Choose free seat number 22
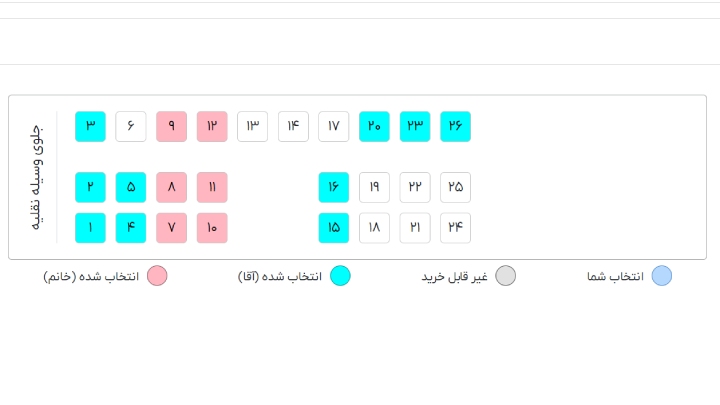This screenshot has width=720, height=405. click(x=415, y=187)
